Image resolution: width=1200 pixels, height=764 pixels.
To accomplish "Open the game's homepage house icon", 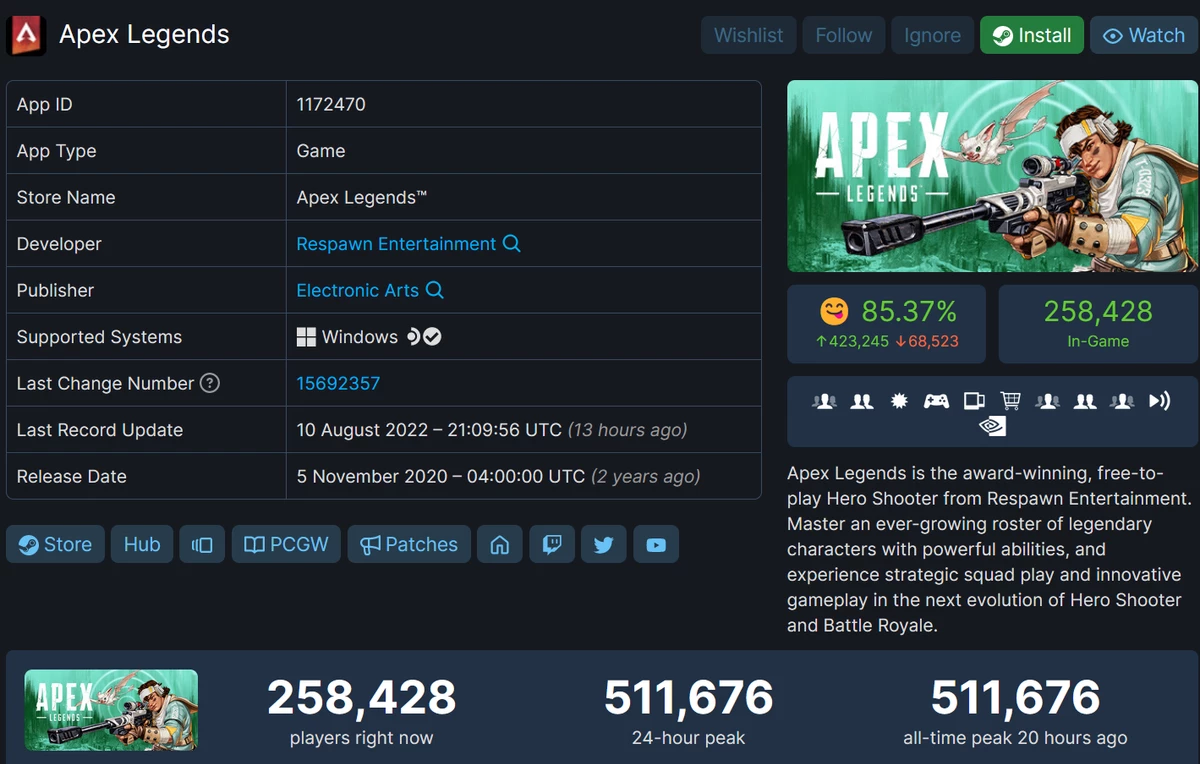I will pyautogui.click(x=500, y=544).
